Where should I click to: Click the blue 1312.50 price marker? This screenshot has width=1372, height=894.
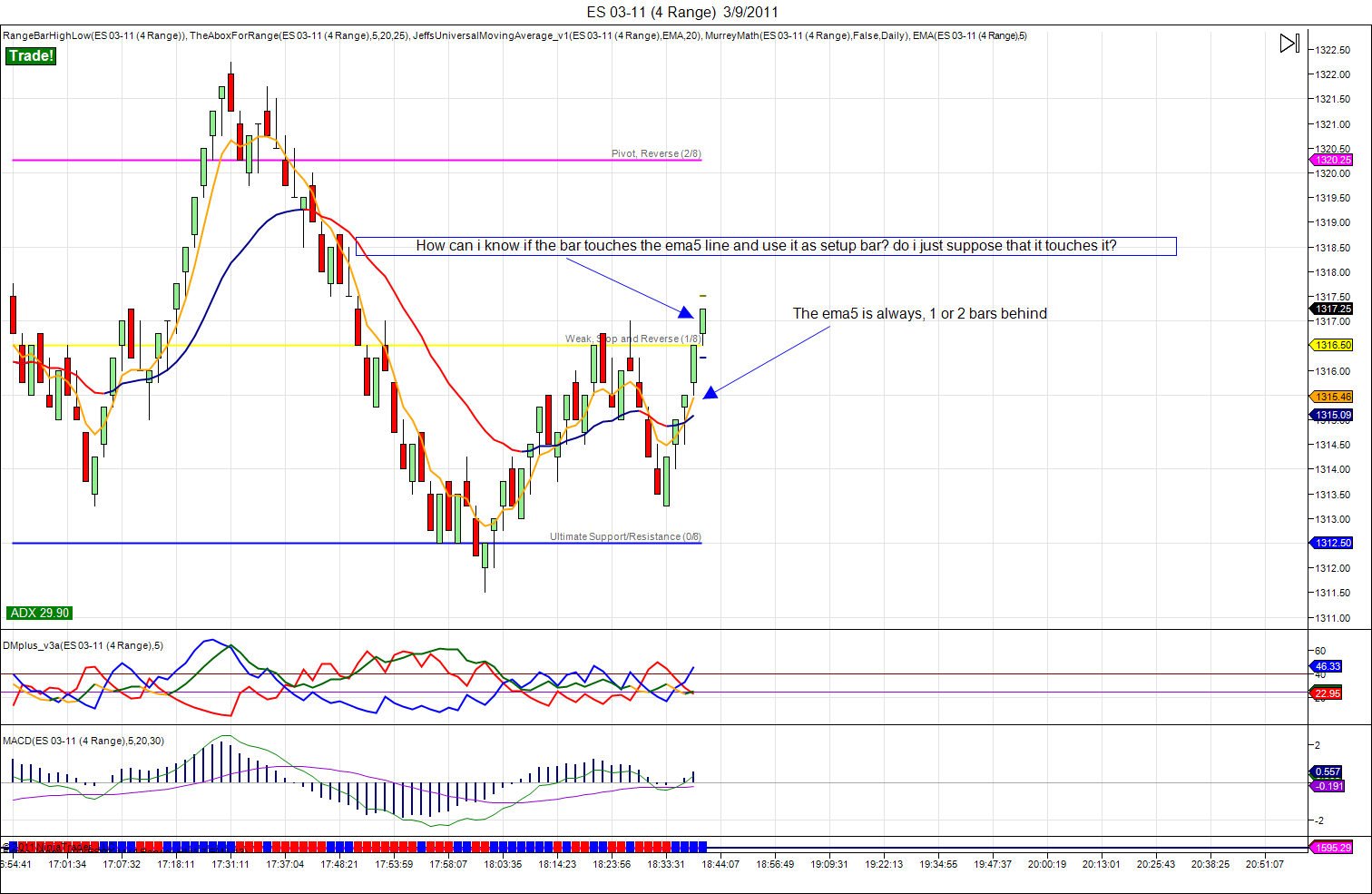pyautogui.click(x=1331, y=543)
